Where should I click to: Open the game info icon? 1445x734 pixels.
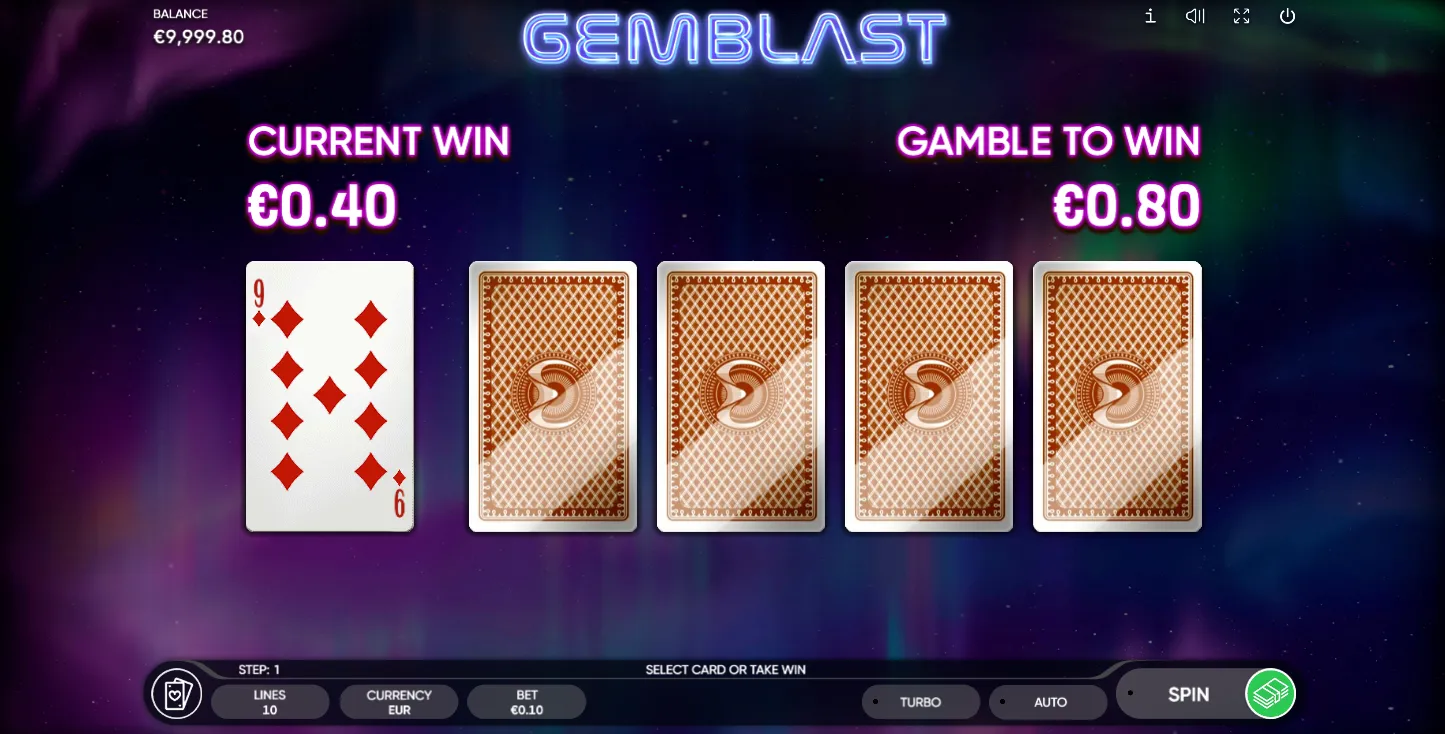(x=1150, y=16)
